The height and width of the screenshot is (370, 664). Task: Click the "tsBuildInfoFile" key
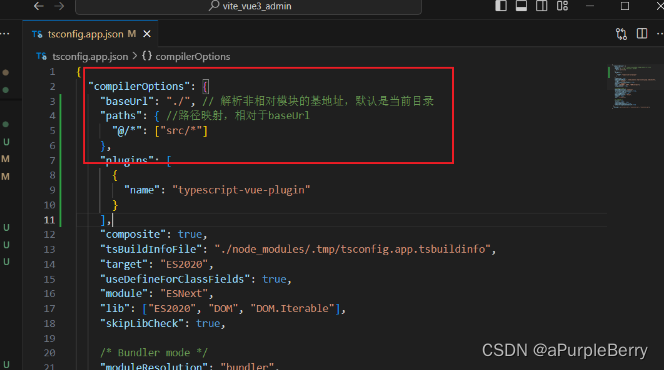[x=151, y=249]
